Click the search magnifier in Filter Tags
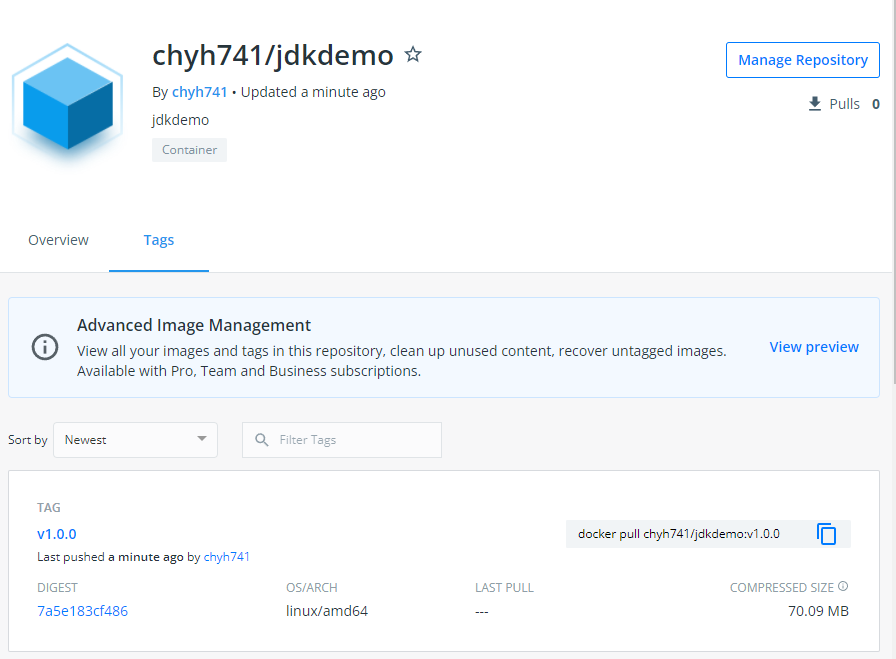 (262, 440)
